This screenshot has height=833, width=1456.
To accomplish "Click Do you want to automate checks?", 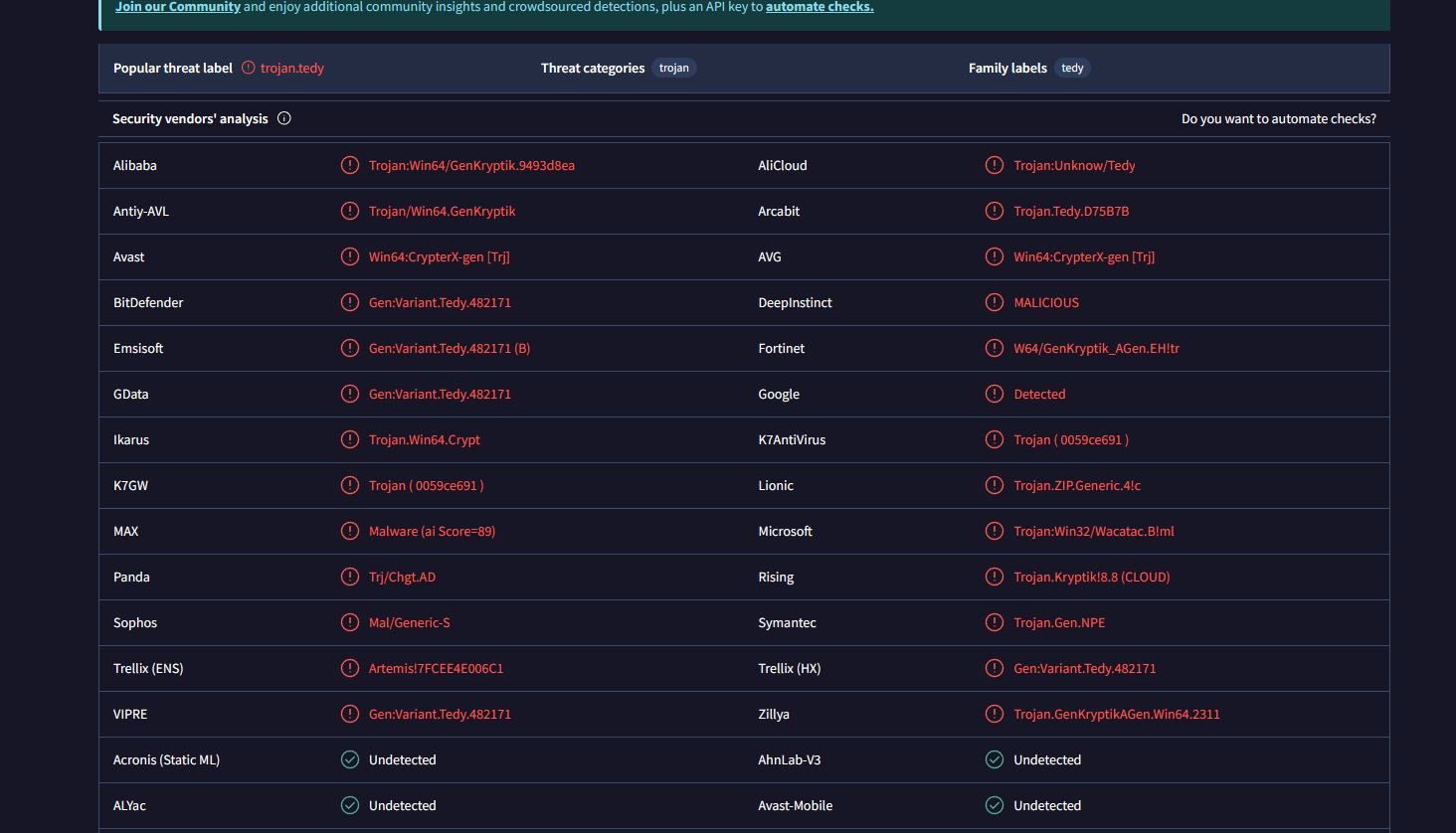I will [x=1279, y=118].
